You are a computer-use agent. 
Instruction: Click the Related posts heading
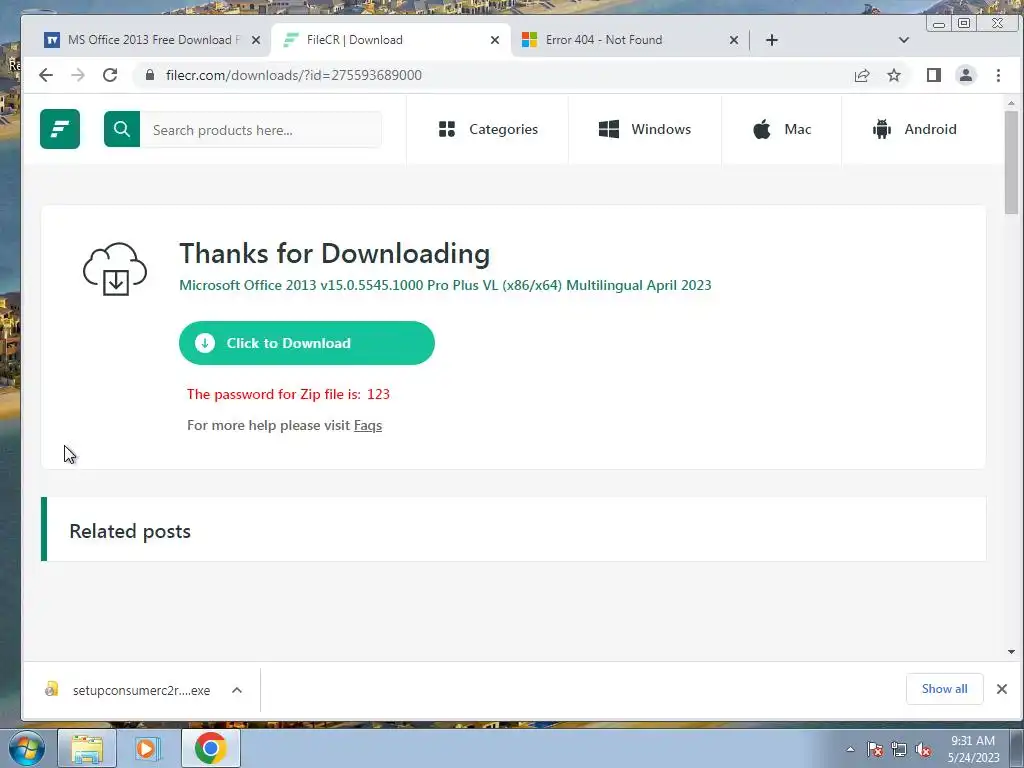click(x=130, y=531)
